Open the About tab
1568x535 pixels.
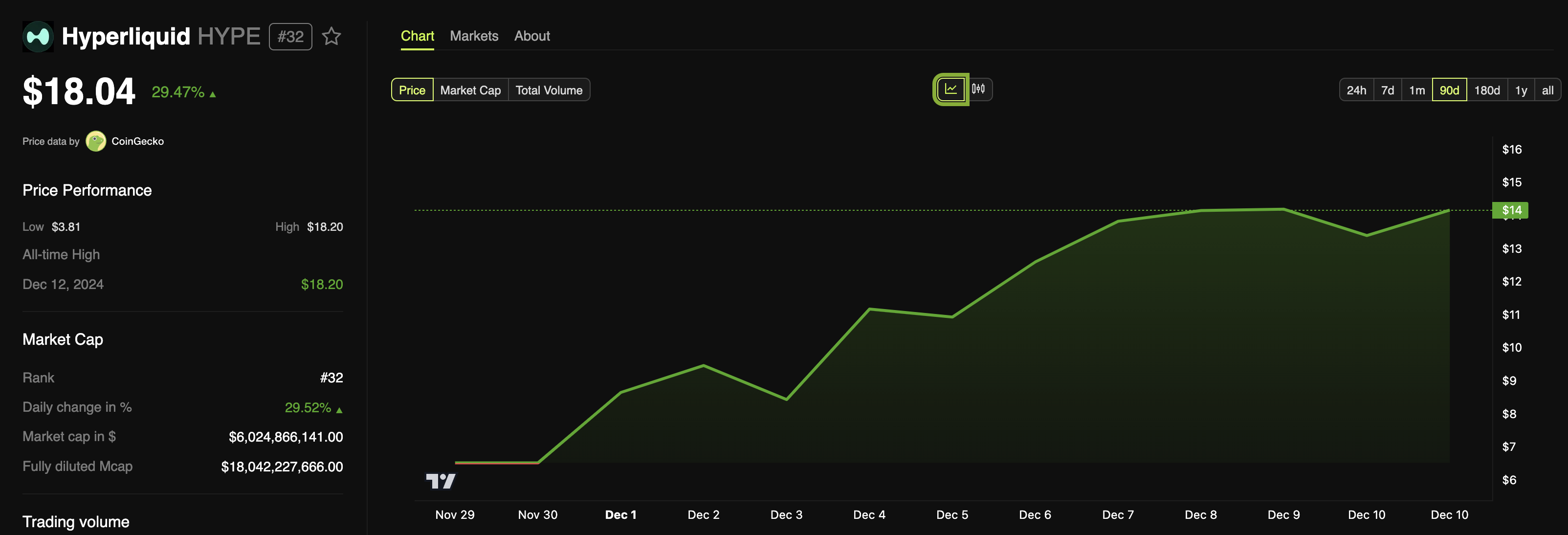[x=531, y=36]
